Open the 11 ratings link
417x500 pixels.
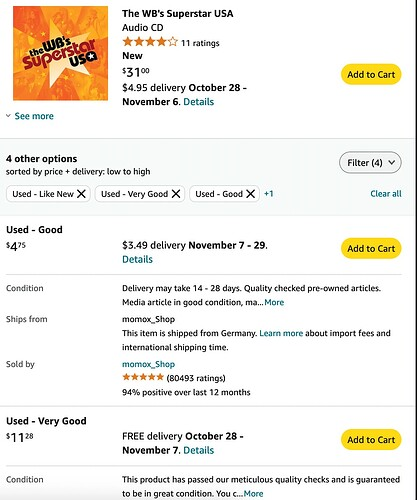[x=200, y=43]
